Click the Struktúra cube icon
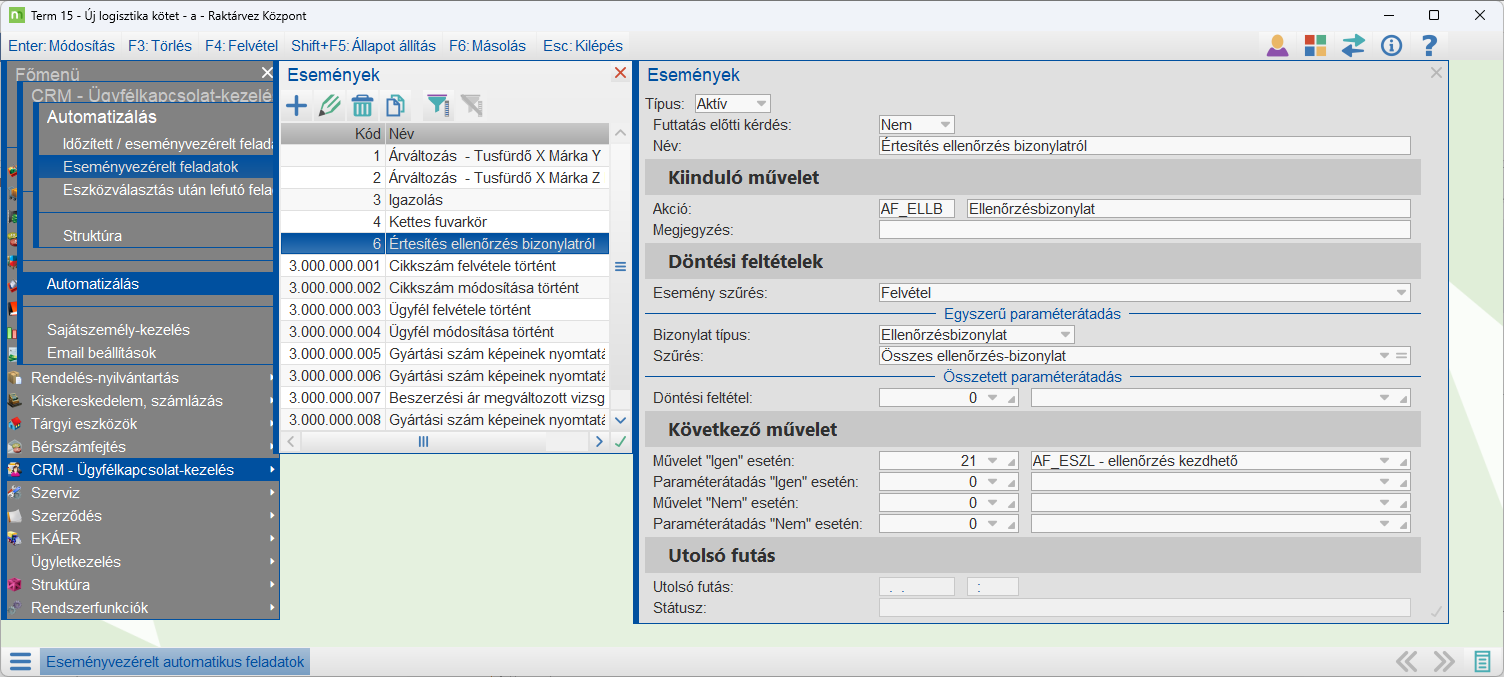The image size is (1504, 677). coord(15,585)
